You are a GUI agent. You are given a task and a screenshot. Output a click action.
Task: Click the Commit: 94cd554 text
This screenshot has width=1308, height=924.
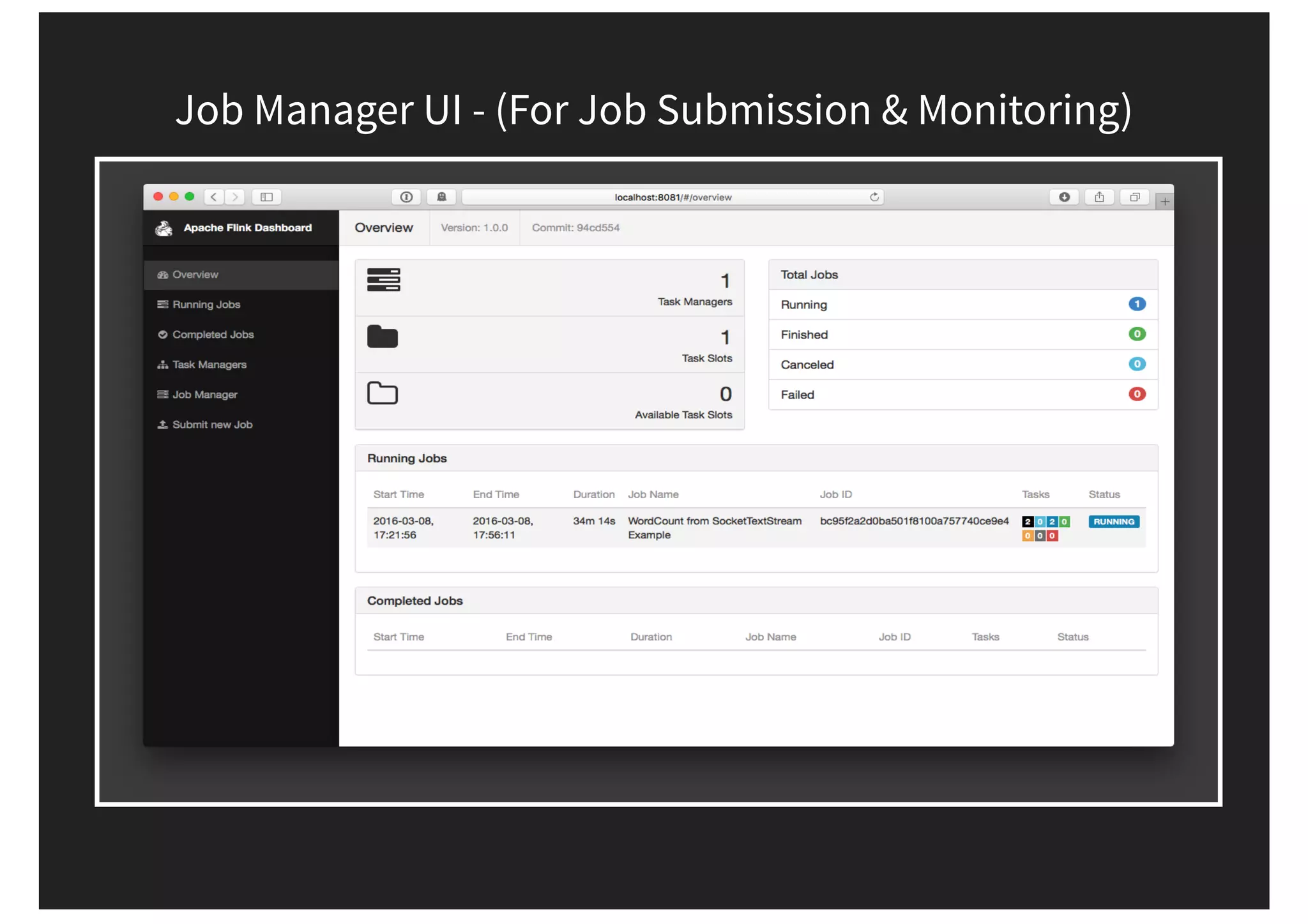click(575, 228)
